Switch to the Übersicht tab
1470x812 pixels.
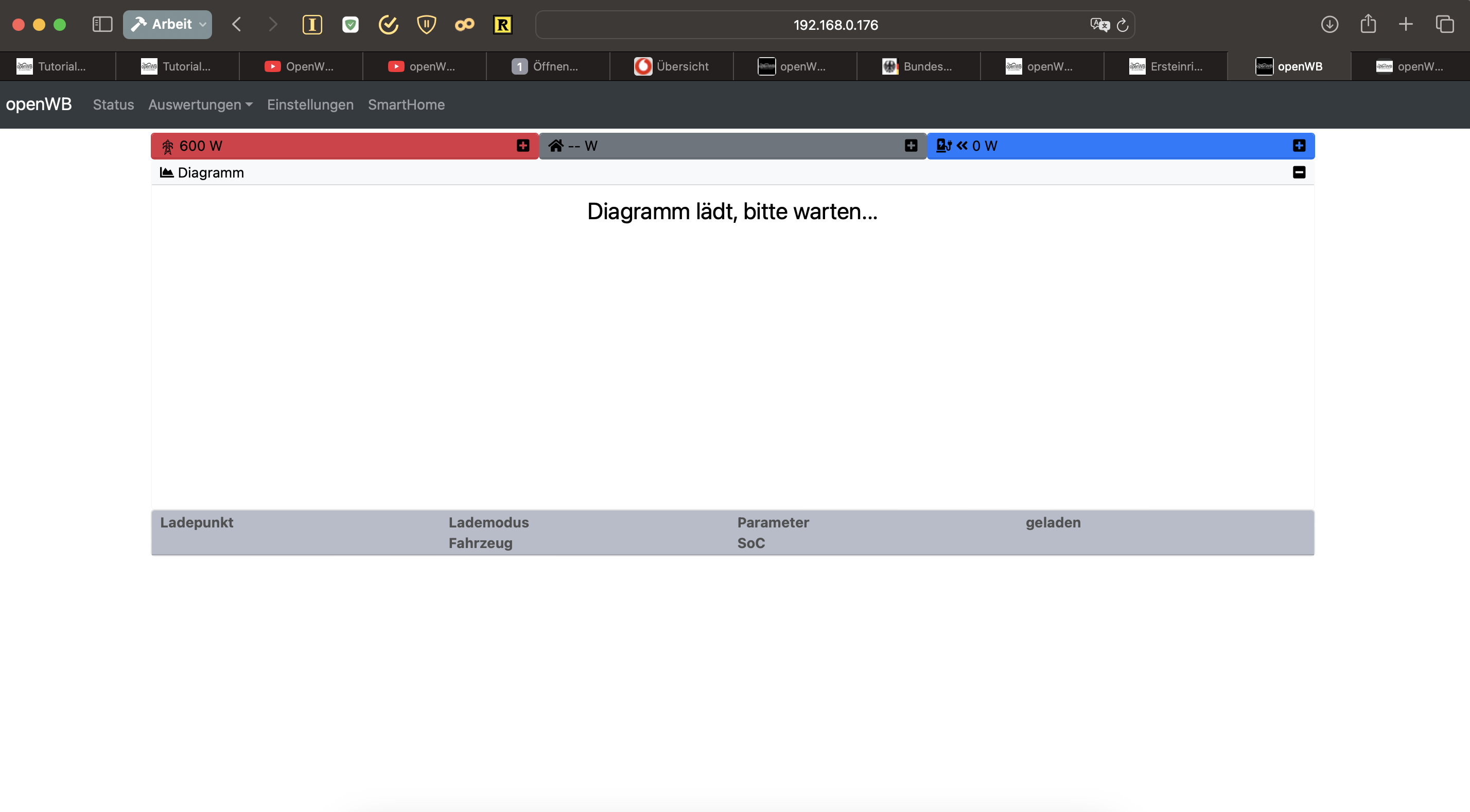point(672,66)
